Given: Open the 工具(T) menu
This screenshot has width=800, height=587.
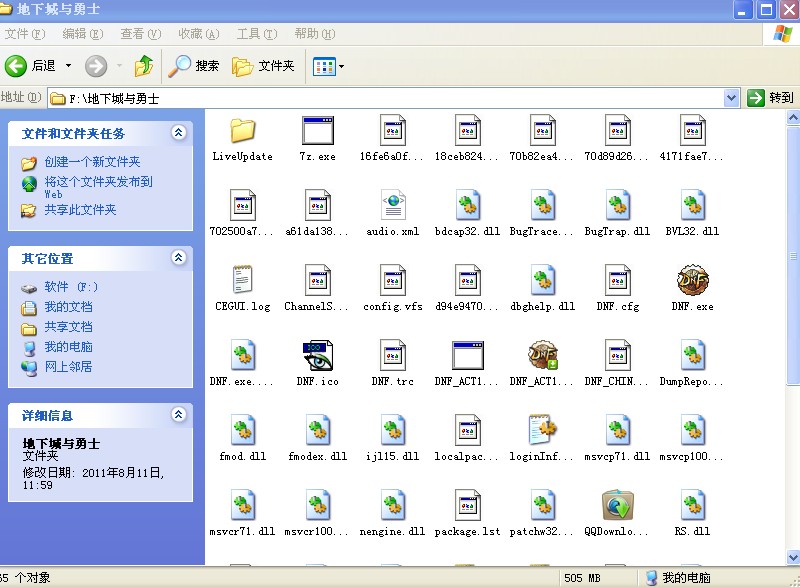Looking at the screenshot, I should (x=257, y=34).
